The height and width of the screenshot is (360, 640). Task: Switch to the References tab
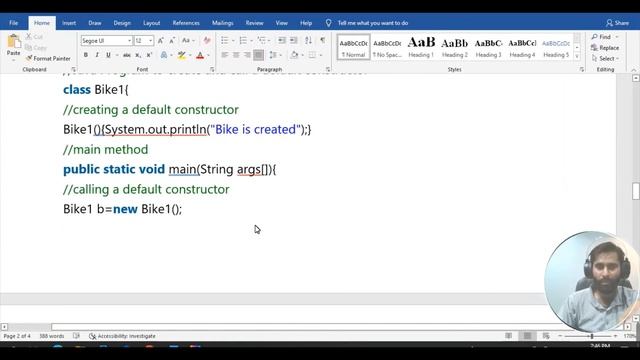pos(186,23)
